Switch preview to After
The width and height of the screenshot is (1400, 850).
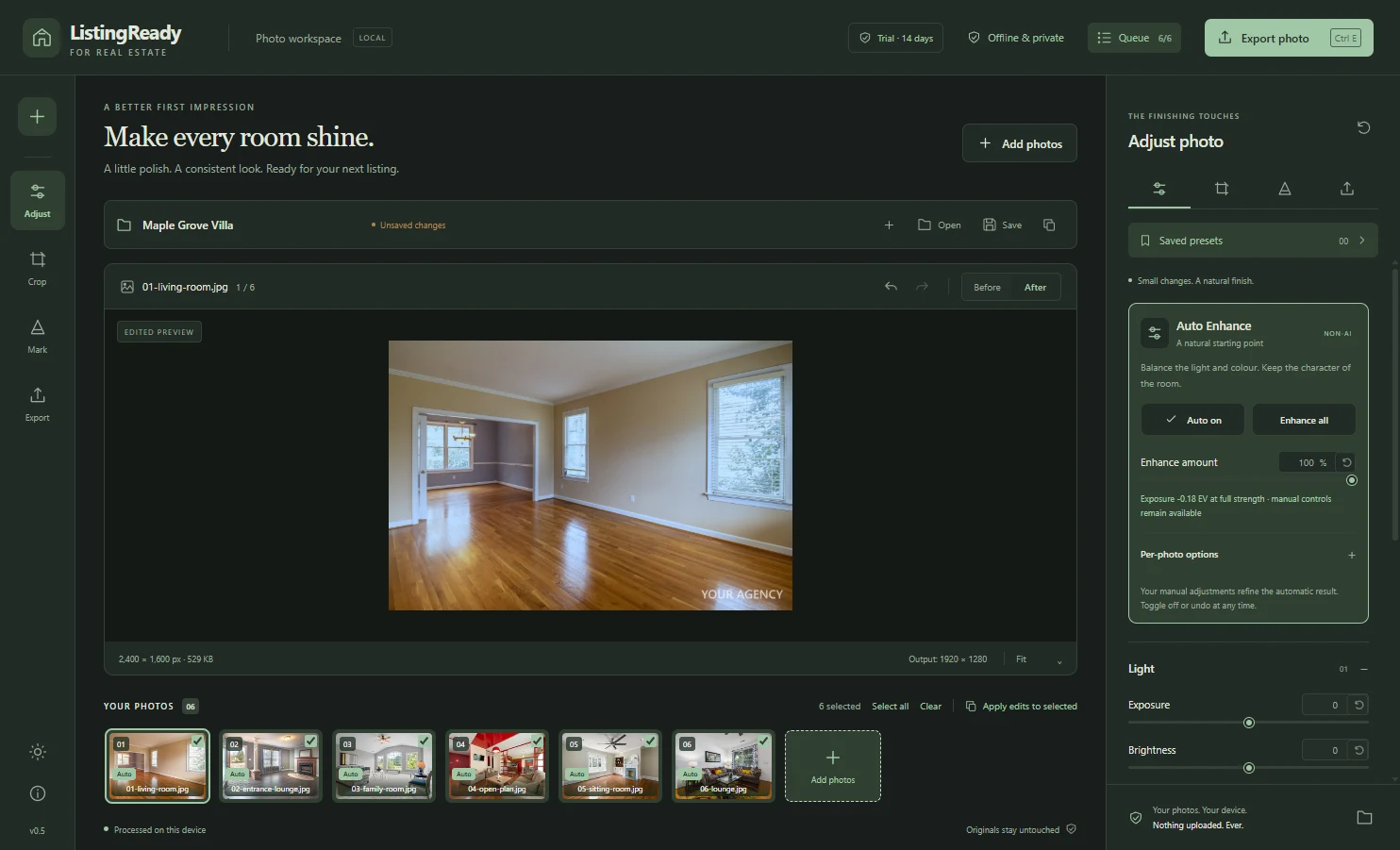[x=1035, y=287]
